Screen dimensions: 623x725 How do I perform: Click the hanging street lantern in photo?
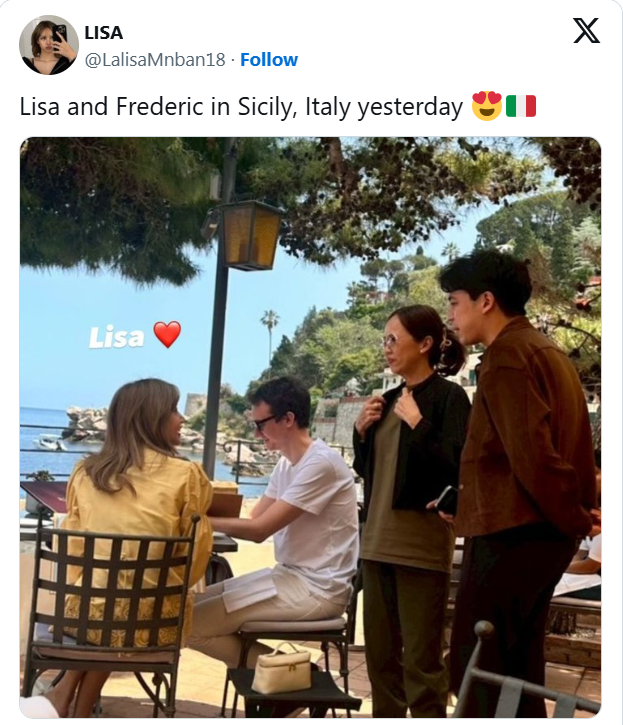tap(250, 235)
